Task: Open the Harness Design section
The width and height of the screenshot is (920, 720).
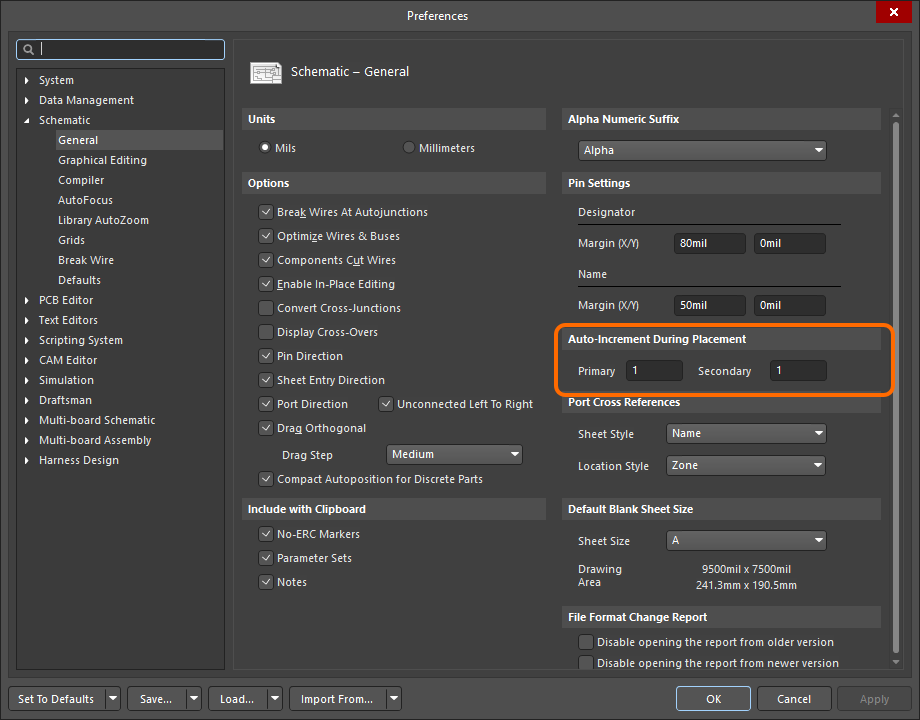Action: pos(26,460)
